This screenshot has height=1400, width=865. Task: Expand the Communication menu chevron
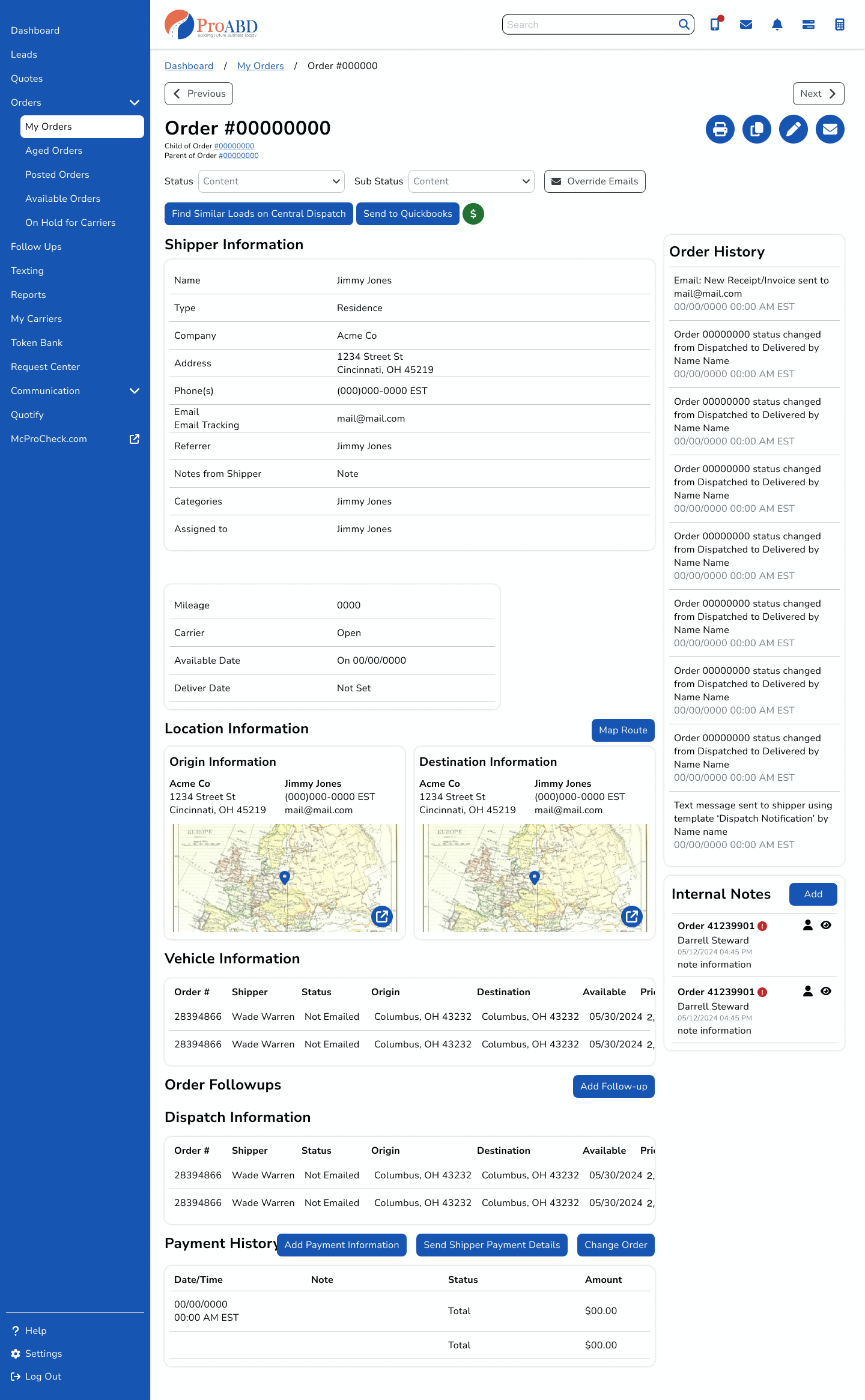pos(135,391)
